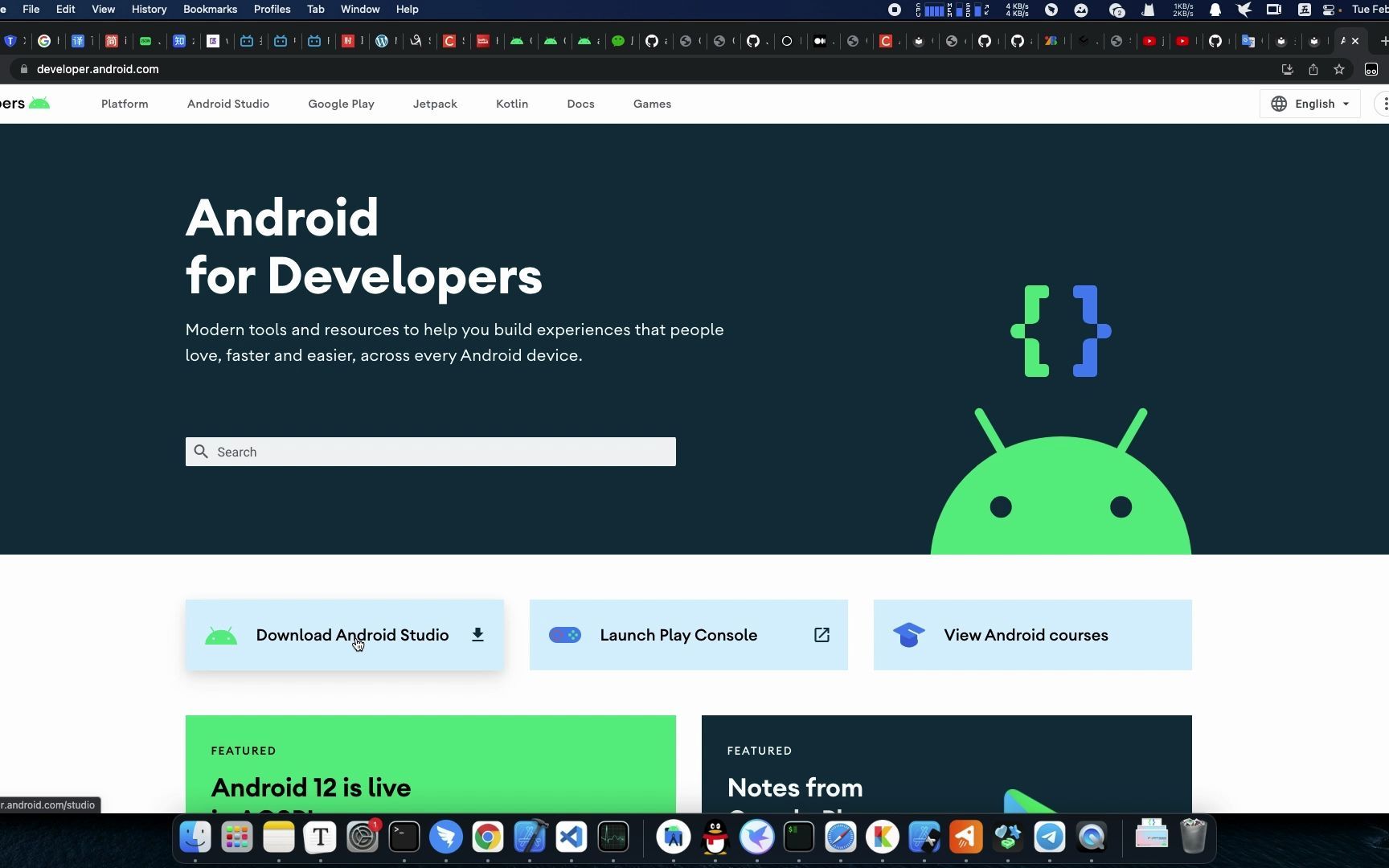
Task: Click the download arrow icon beside Download Android Studio
Action: point(477,635)
